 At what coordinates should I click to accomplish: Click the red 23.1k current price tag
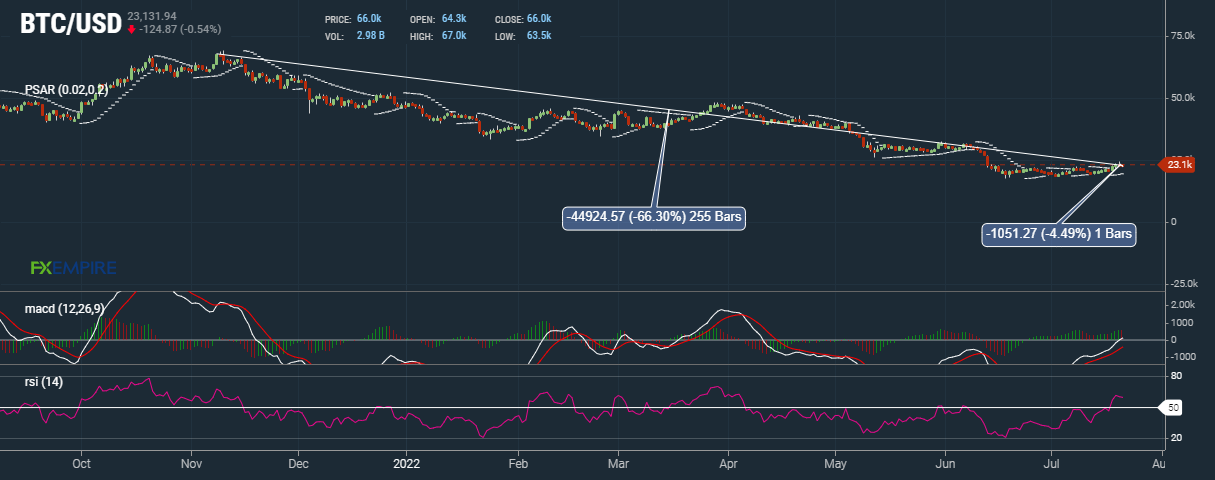(x=1177, y=165)
